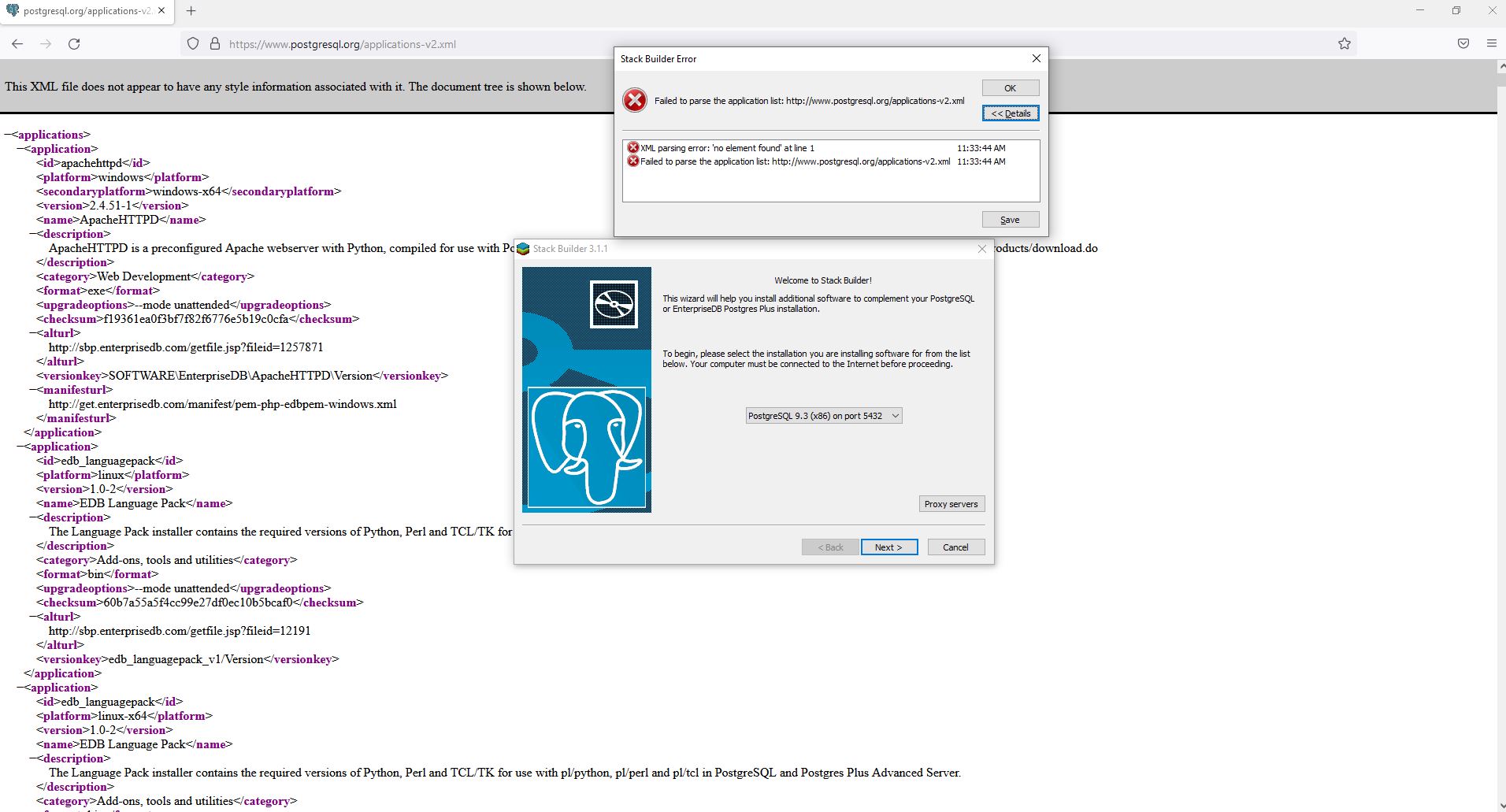This screenshot has width=1506, height=812.
Task: Click the browser Back arrow icon
Action: 17,44
